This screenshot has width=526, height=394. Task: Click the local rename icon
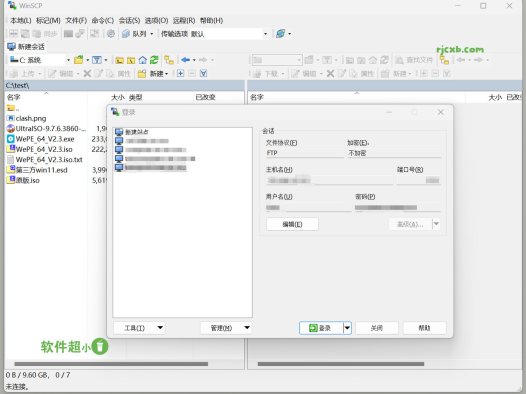click(x=98, y=73)
